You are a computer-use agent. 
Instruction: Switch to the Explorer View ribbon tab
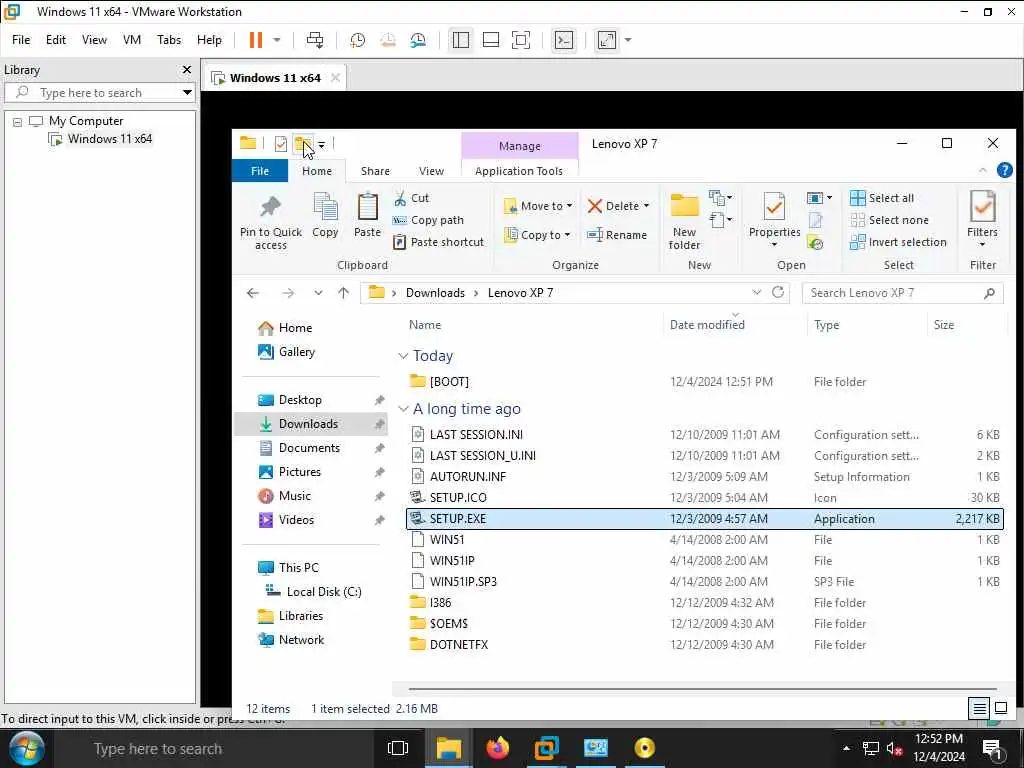coord(431,171)
